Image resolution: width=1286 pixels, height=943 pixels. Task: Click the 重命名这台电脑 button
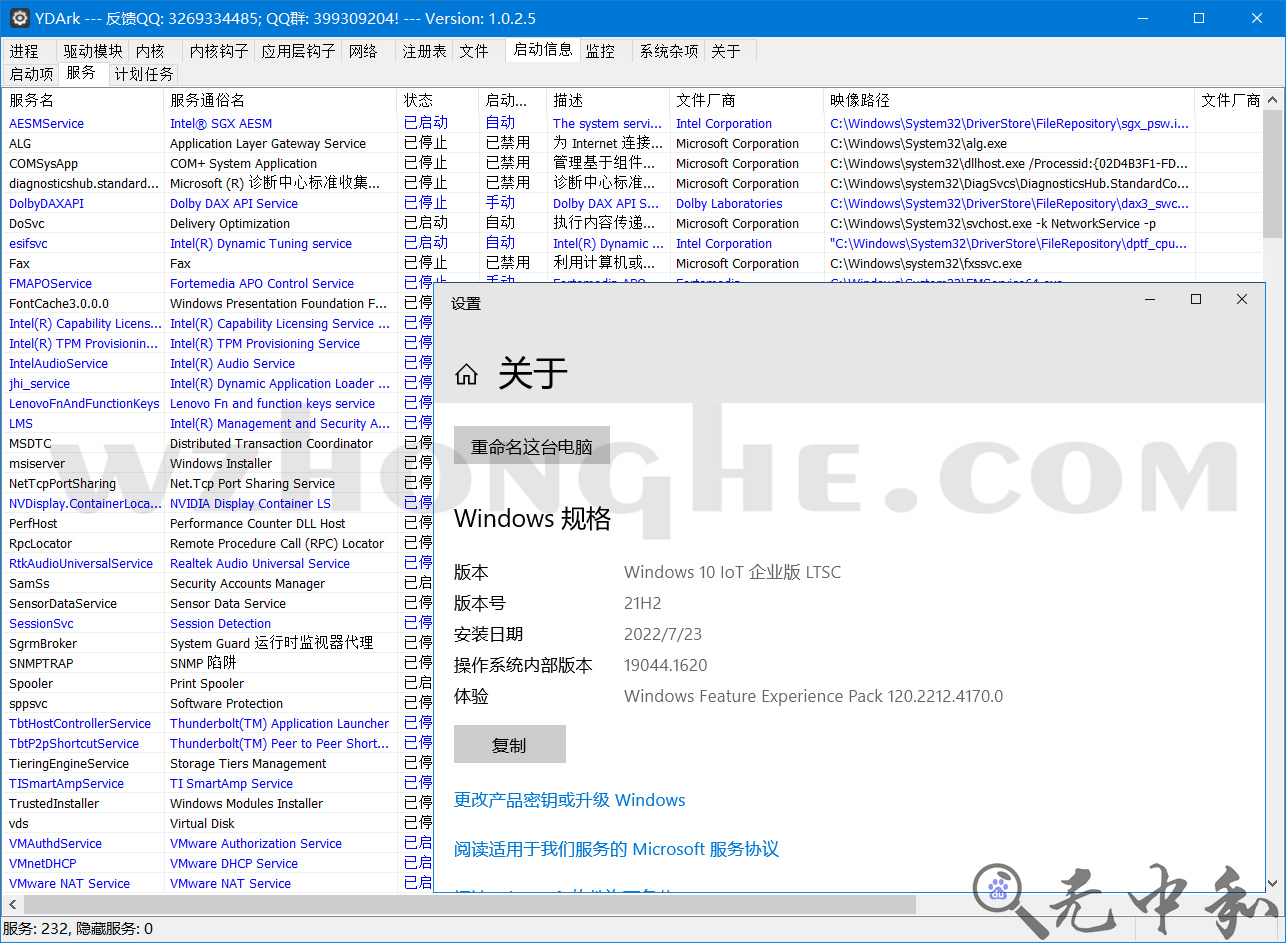coord(532,447)
